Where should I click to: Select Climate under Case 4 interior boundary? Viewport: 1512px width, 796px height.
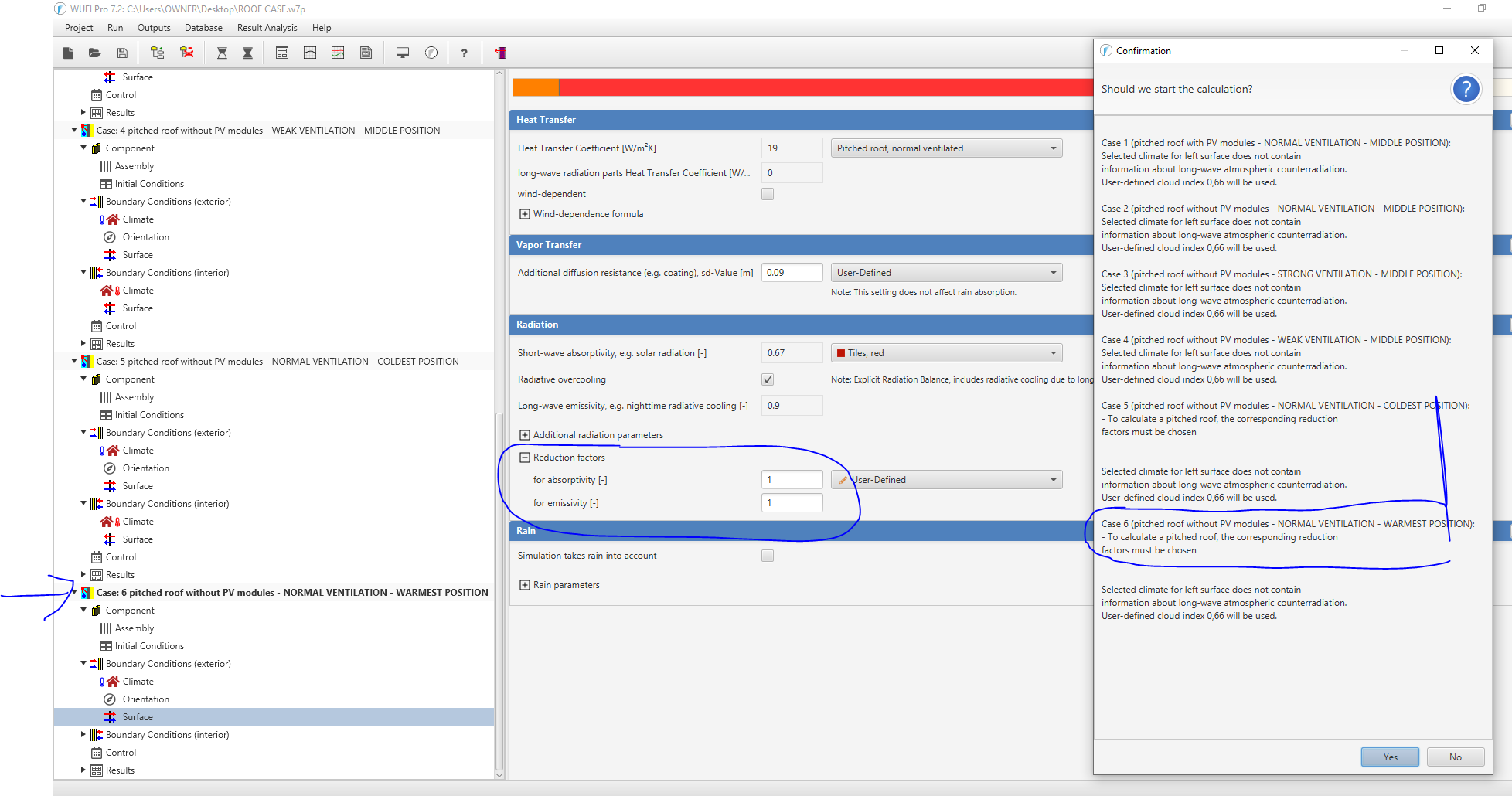click(138, 291)
